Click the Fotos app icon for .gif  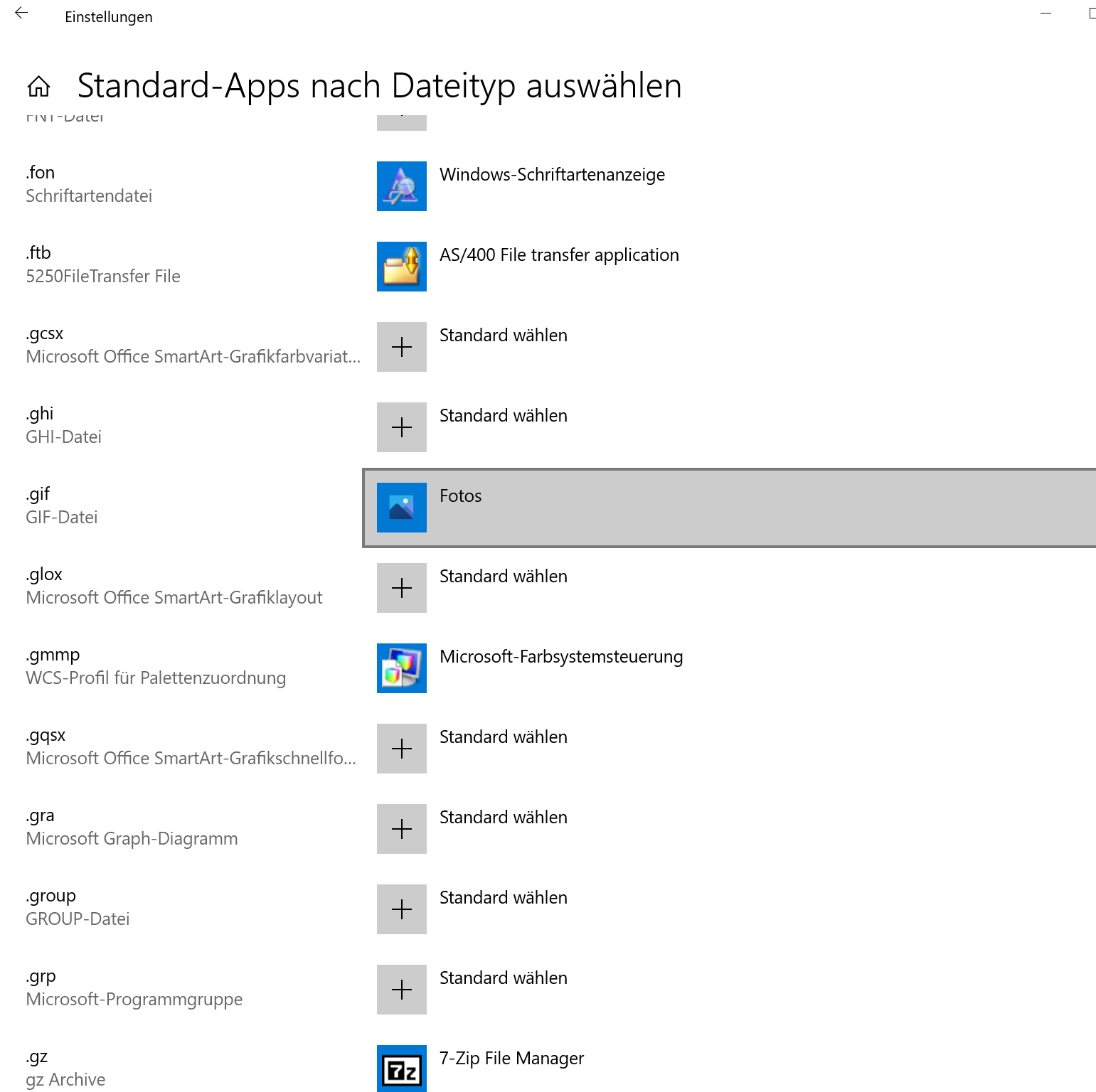pos(401,508)
